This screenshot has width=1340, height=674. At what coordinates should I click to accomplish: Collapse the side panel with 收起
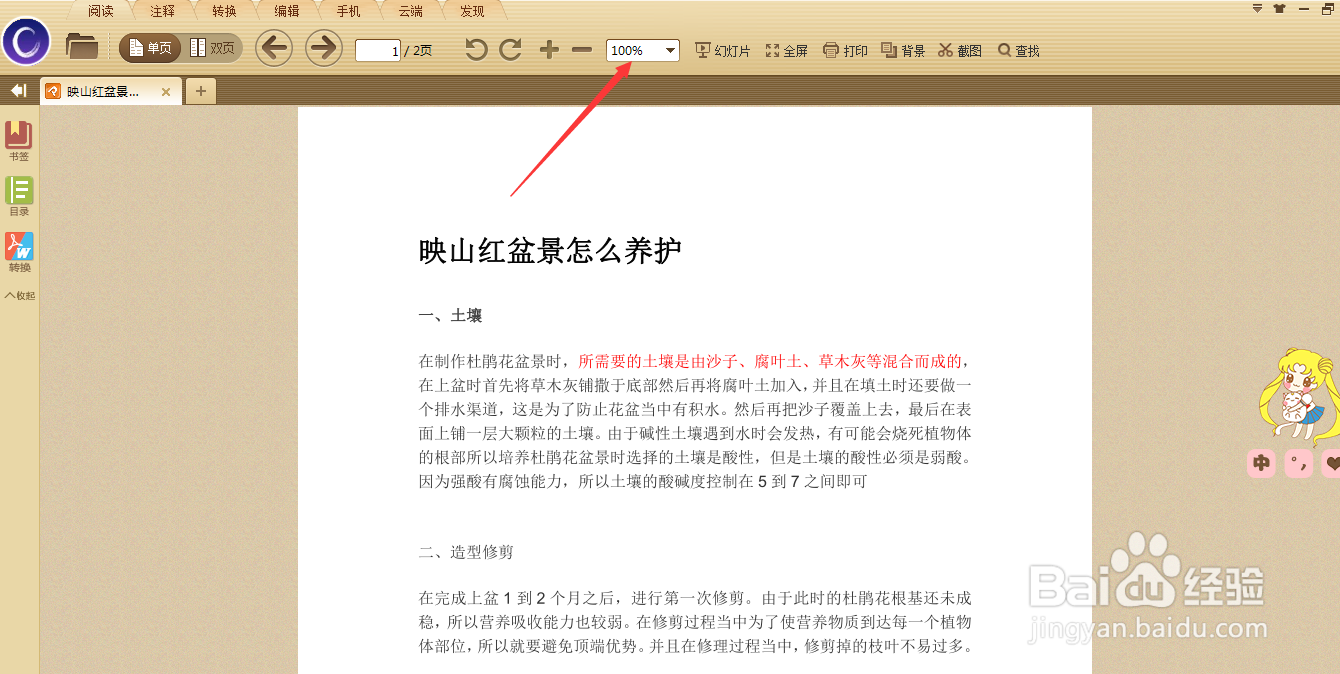(x=19, y=296)
